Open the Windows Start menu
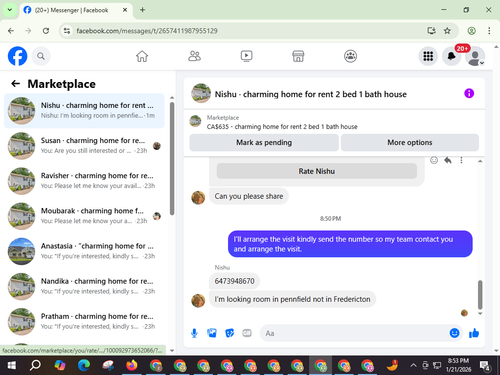 click(12, 365)
